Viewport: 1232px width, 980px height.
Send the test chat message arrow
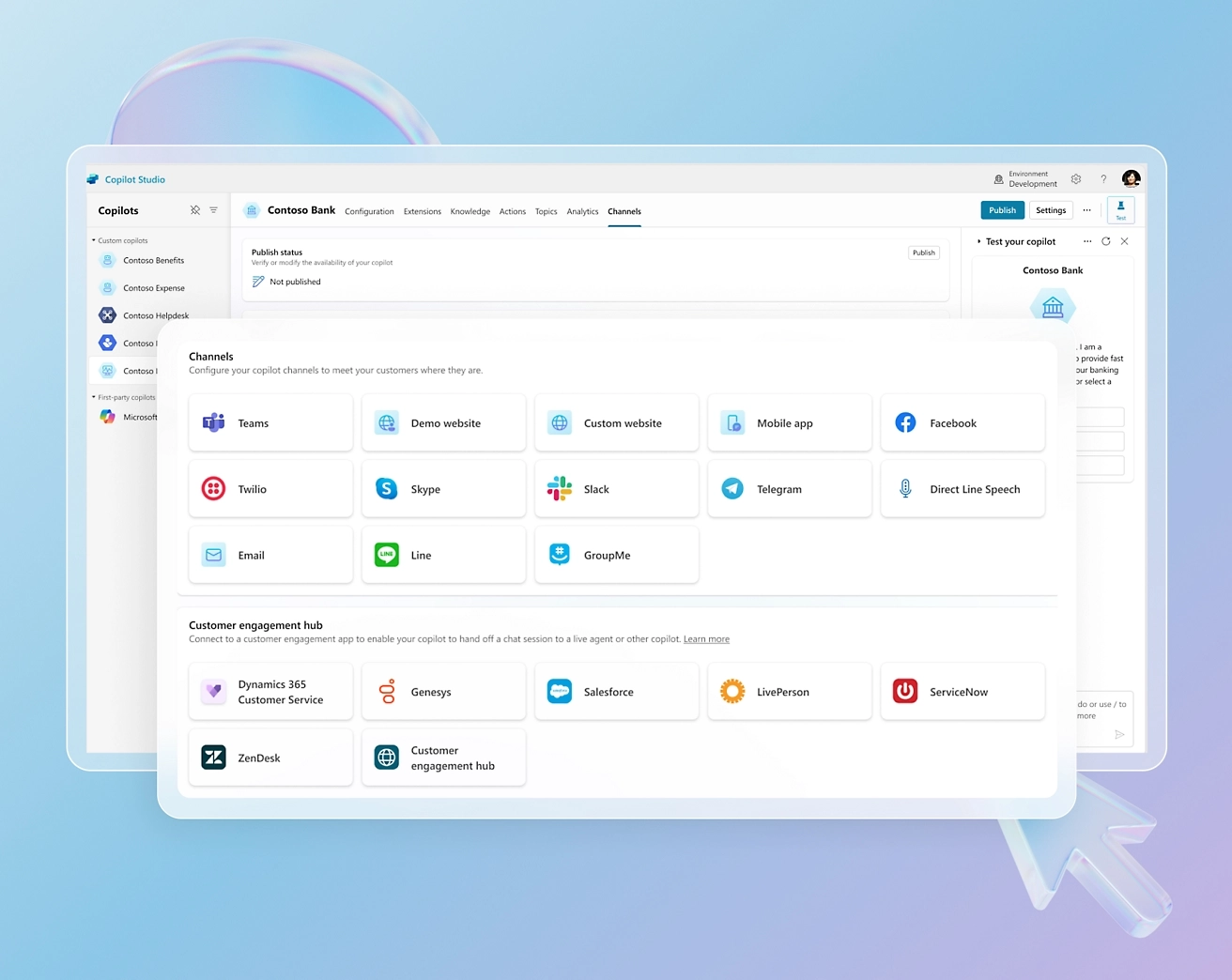pyautogui.click(x=1119, y=735)
